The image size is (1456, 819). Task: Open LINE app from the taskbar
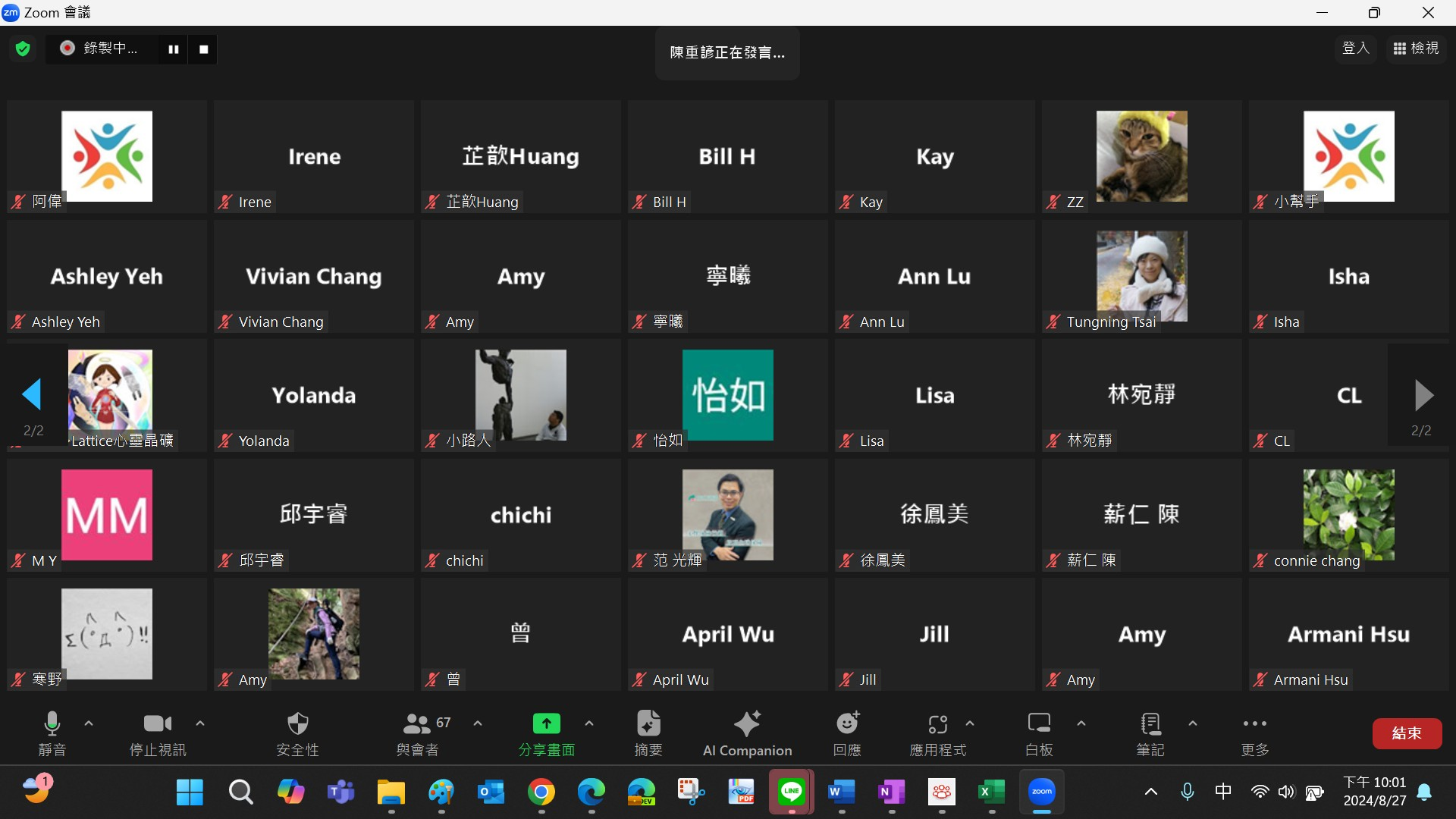click(791, 792)
